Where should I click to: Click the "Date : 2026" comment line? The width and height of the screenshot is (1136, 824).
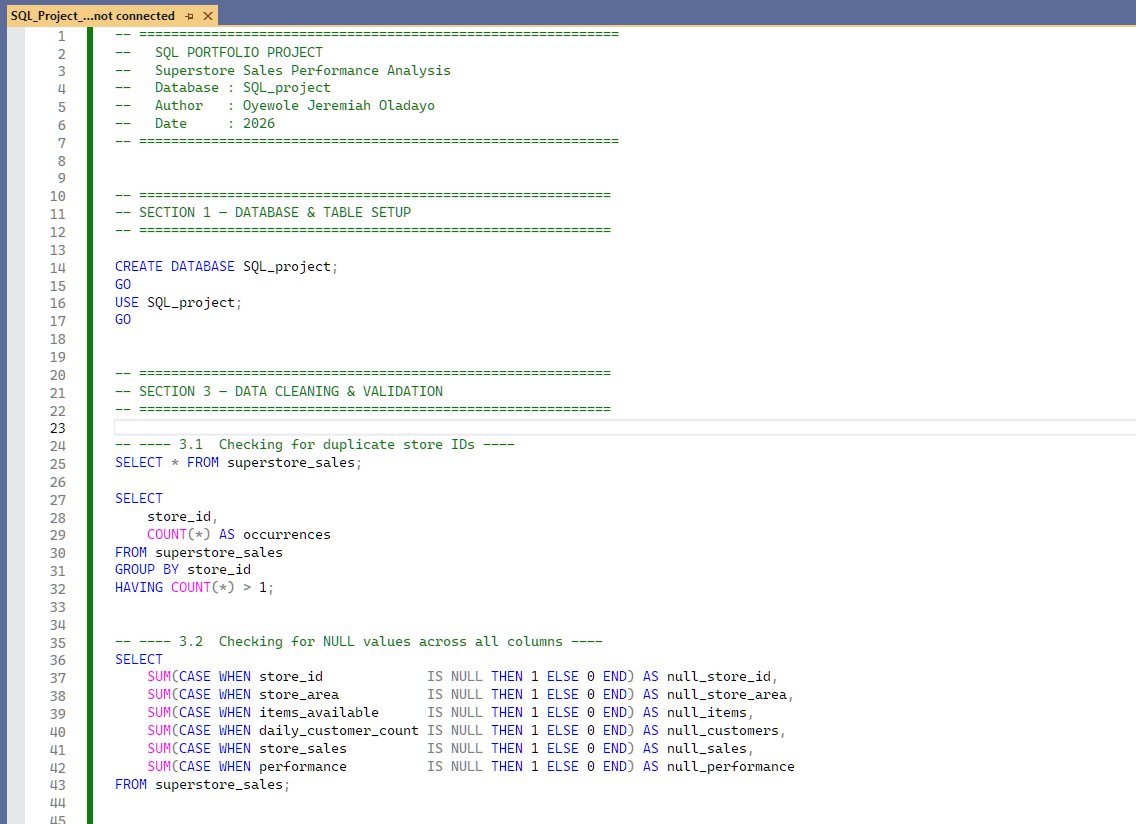tap(214, 123)
